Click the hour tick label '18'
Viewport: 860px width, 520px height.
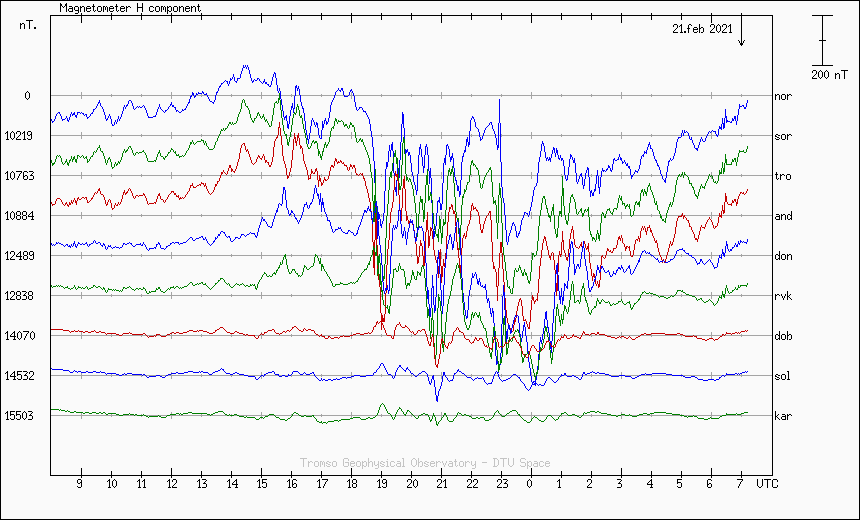(x=352, y=484)
